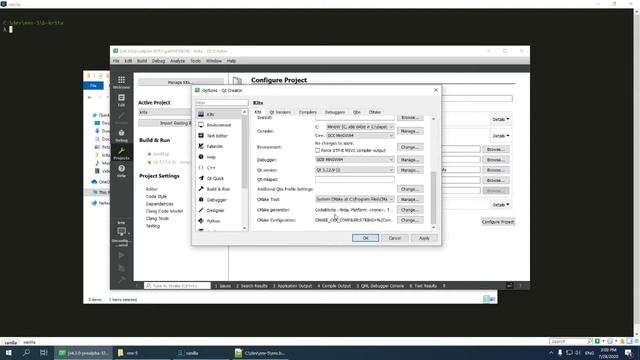Open the kit selector monitor icon
The image size is (640, 360).
pos(121,232)
